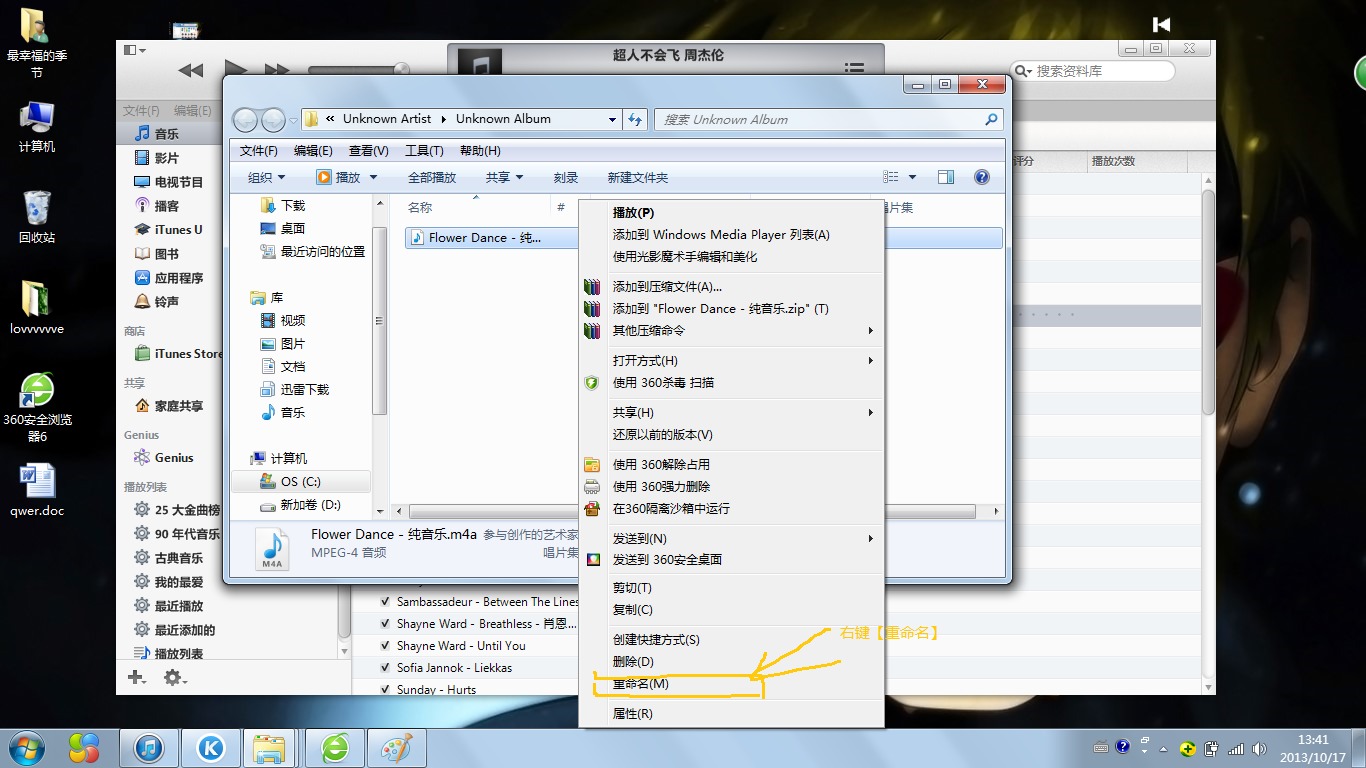Uncheck Sunday - Hurts song checkbox
The image size is (1366, 768).
[x=385, y=690]
